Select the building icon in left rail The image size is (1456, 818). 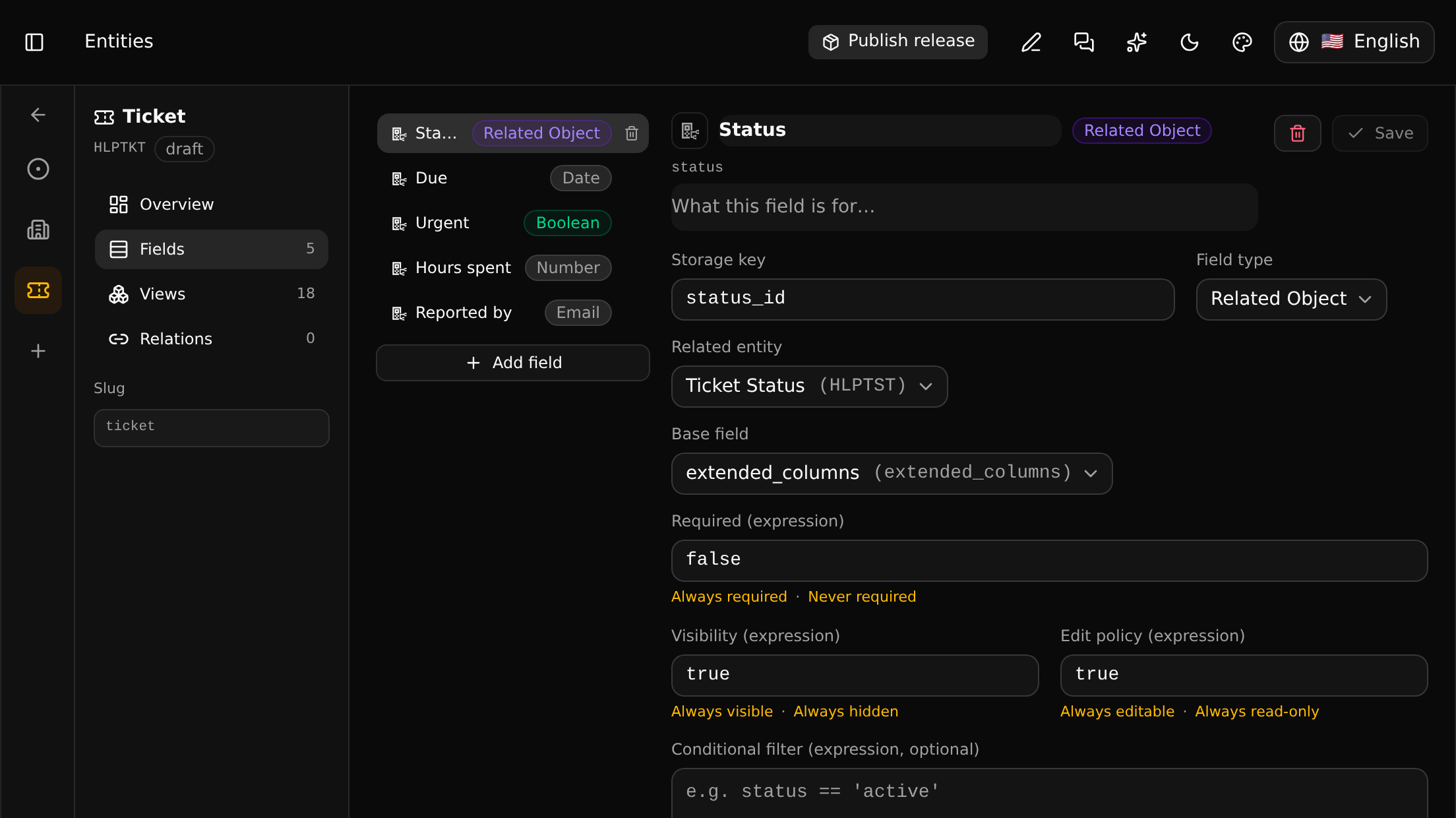[x=38, y=230]
